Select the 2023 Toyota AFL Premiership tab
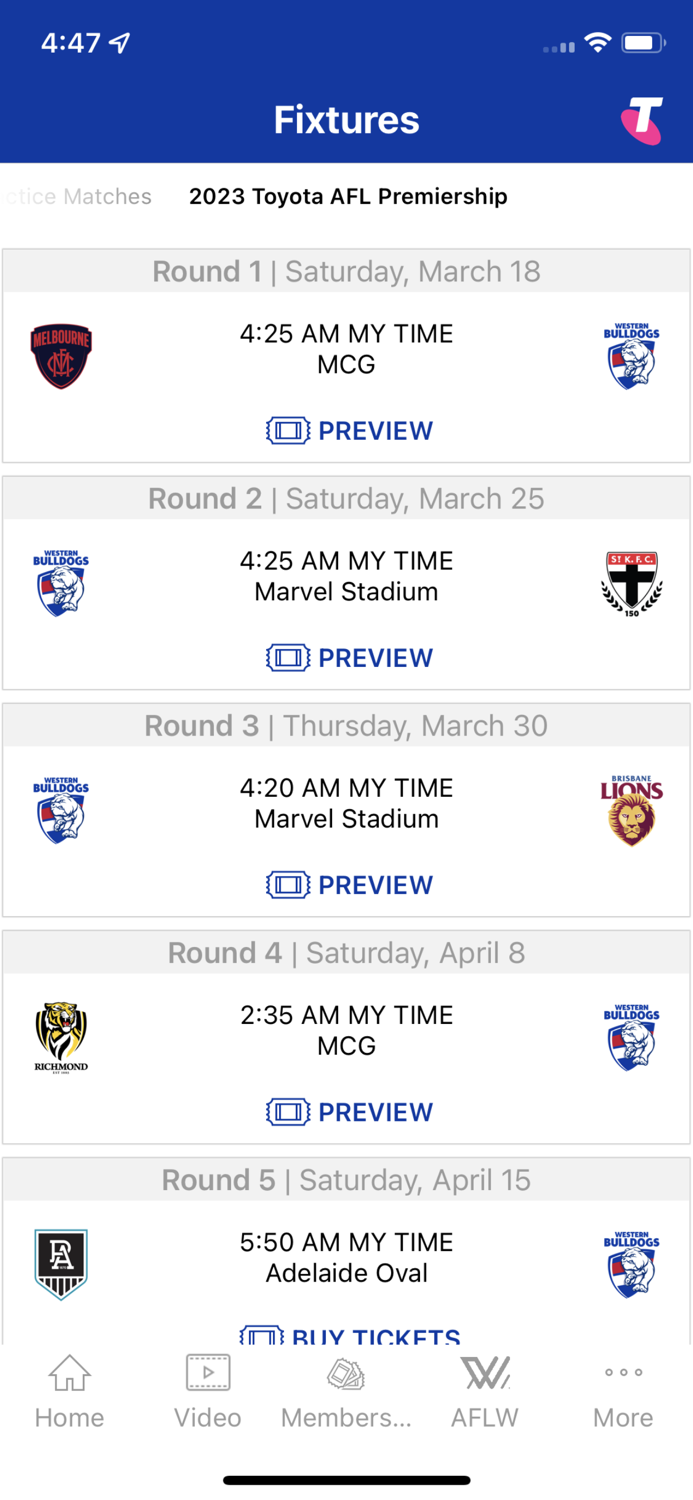This screenshot has height=1500, width=693. (x=347, y=197)
